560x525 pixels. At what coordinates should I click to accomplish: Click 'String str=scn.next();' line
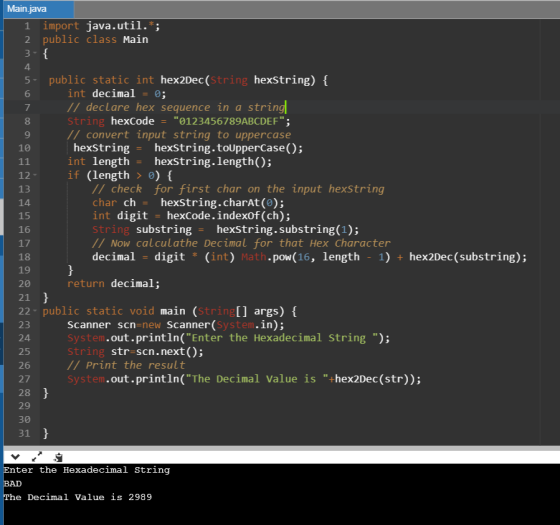[x=135, y=352]
